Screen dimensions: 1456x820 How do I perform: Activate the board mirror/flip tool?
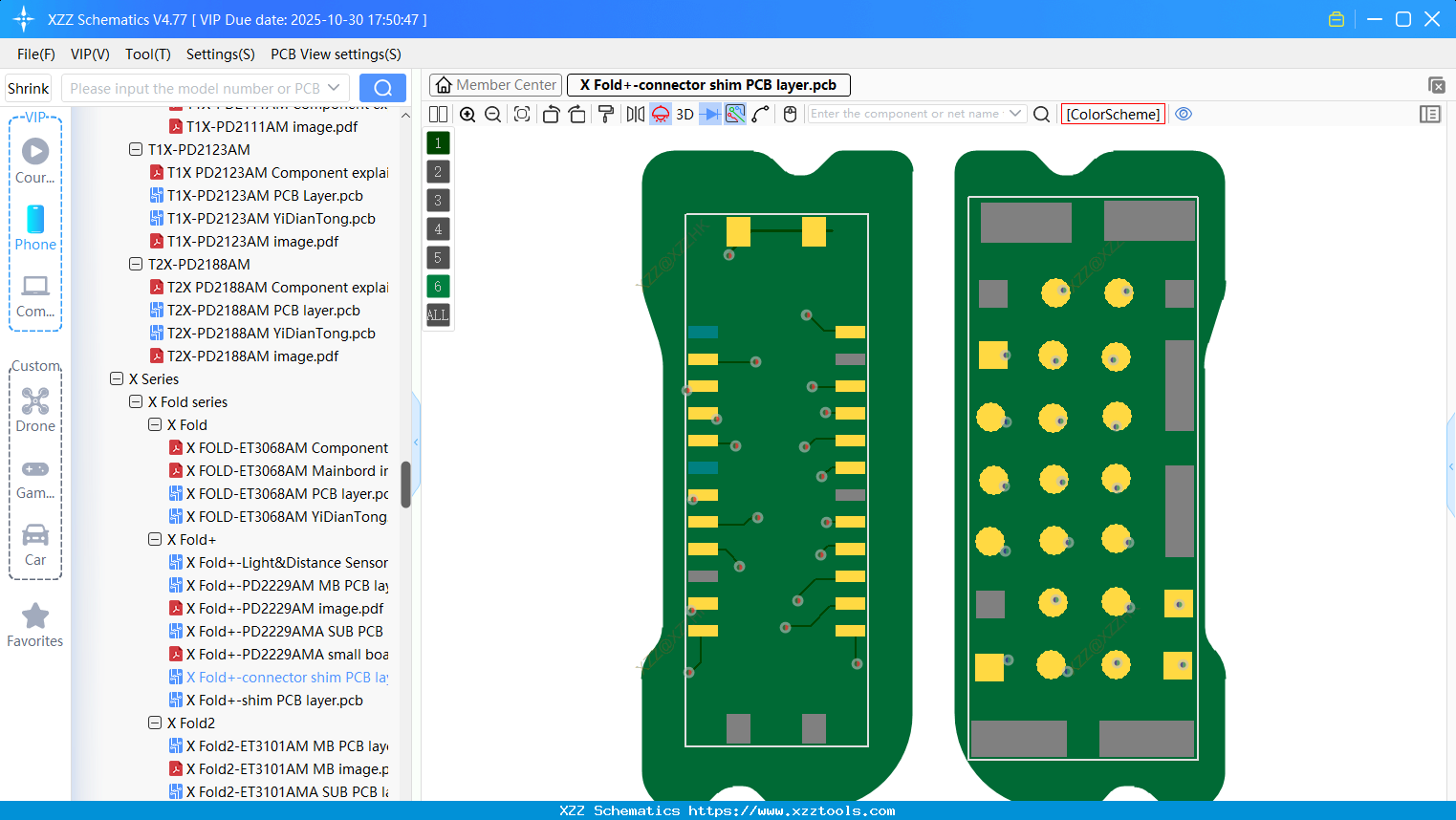[634, 114]
